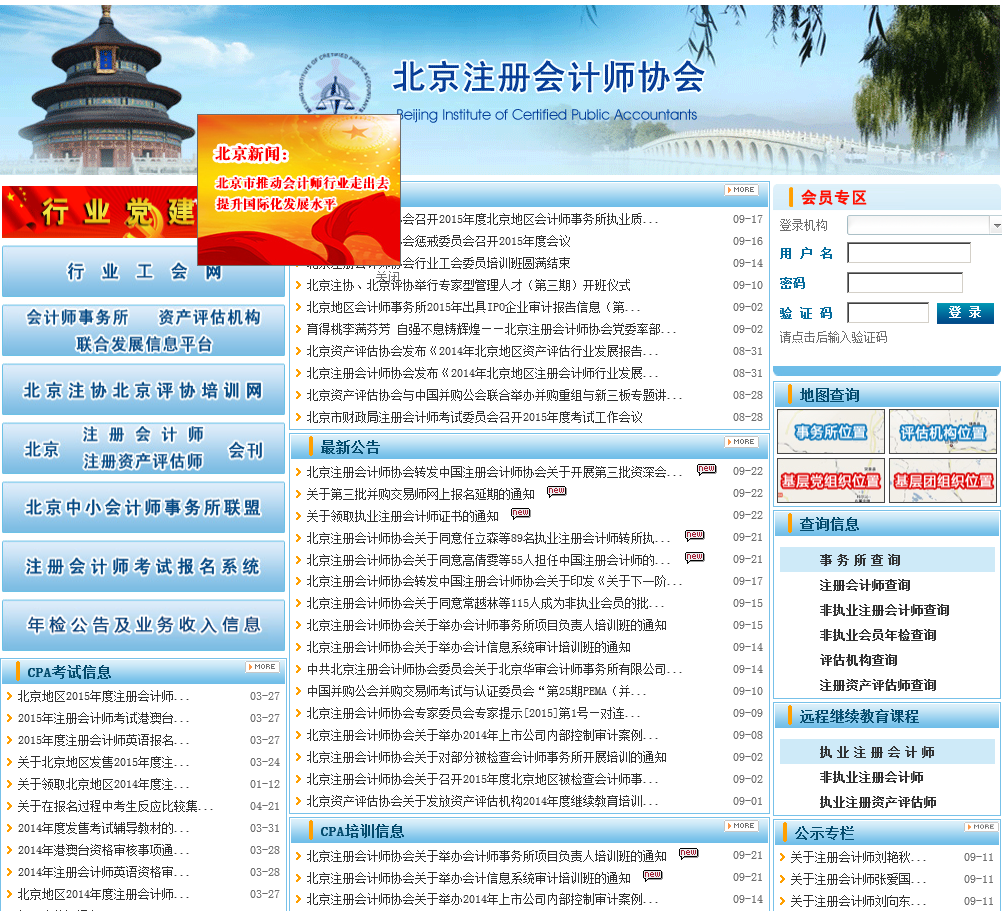Open 2014年北京地区资产评估行业发展报告 news
1002x911 pixels.
pyautogui.click(x=482, y=351)
